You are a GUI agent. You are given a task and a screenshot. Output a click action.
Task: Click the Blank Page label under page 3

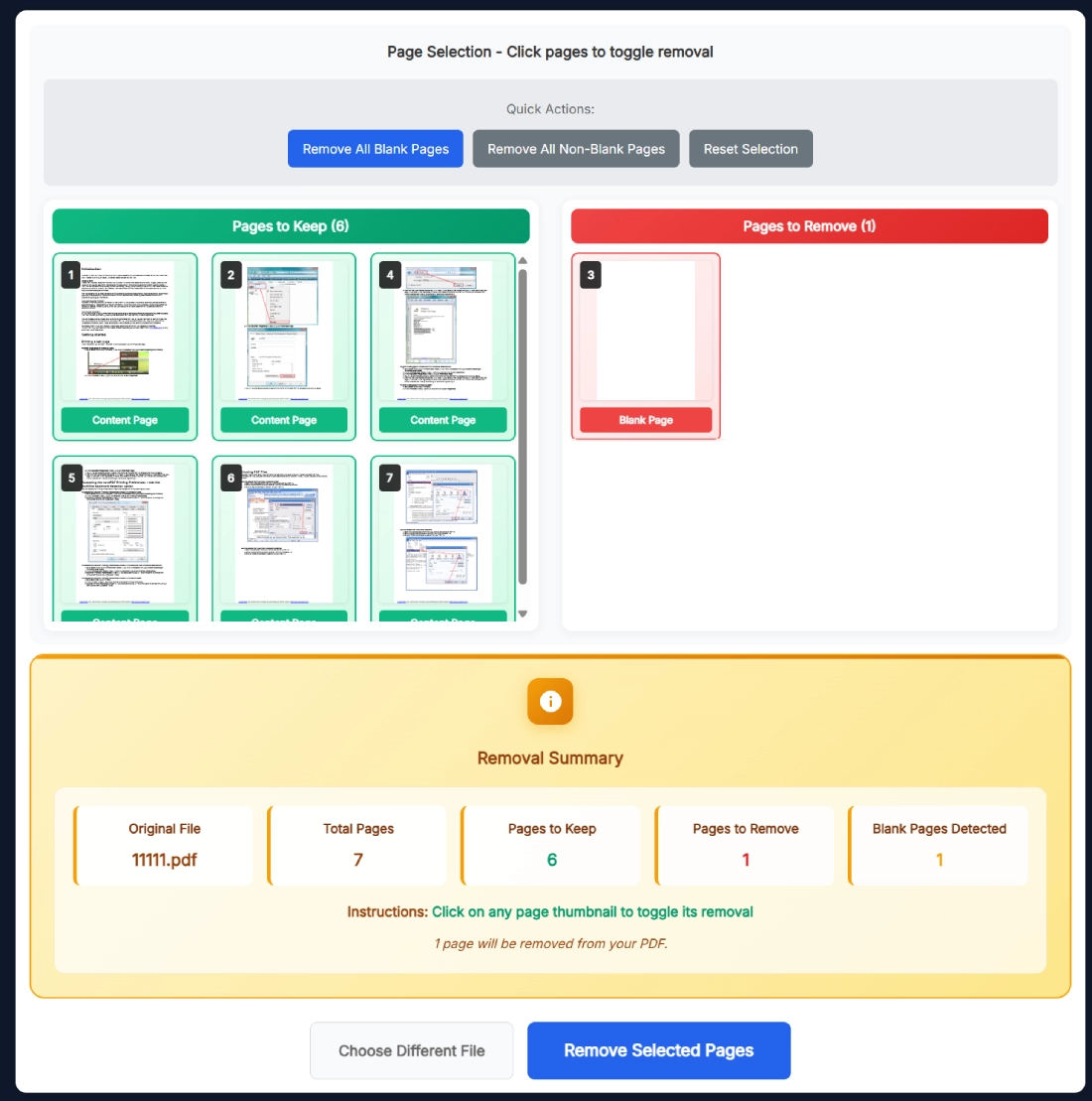(x=645, y=420)
